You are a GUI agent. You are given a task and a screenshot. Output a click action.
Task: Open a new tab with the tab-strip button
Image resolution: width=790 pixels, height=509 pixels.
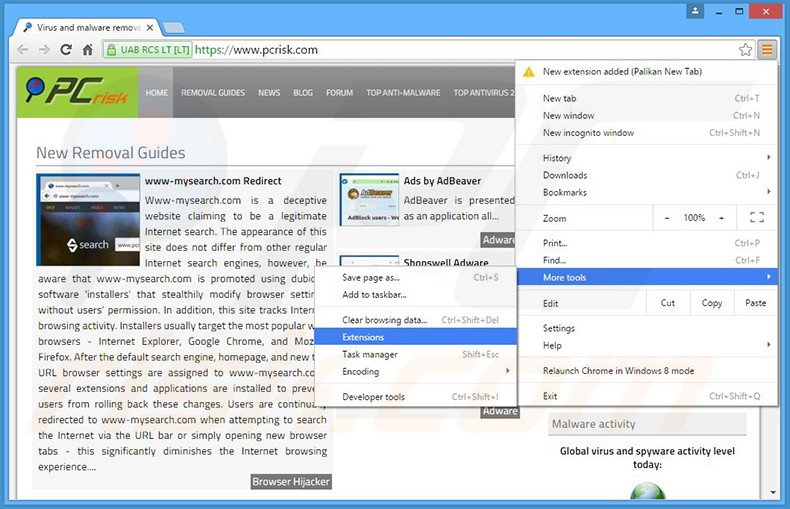[x=174, y=27]
